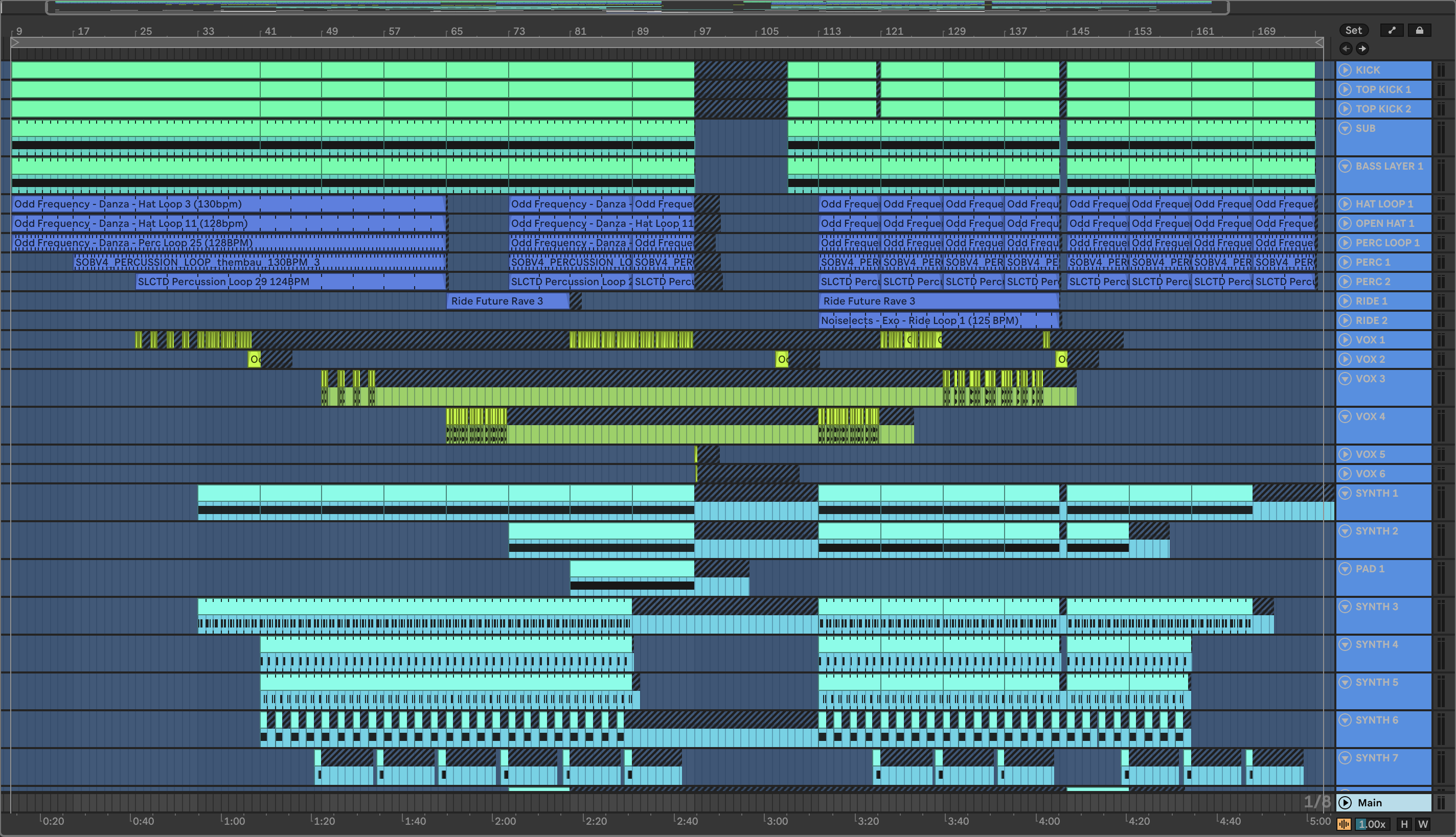Select the SYNTH 3 track name
This screenshot has height=837, width=1456.
coord(1377,607)
